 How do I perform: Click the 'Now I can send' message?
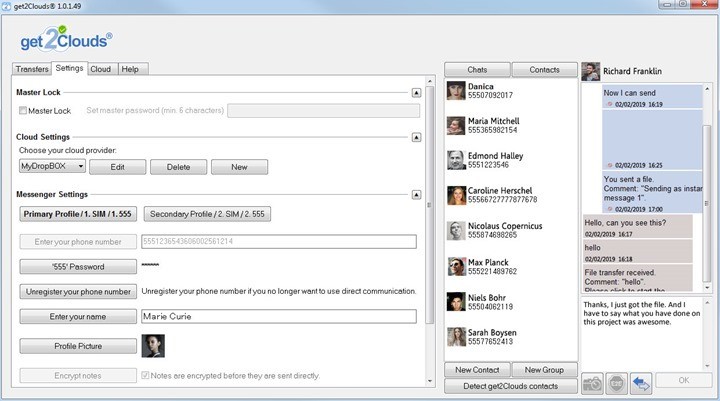pyautogui.click(x=652, y=97)
